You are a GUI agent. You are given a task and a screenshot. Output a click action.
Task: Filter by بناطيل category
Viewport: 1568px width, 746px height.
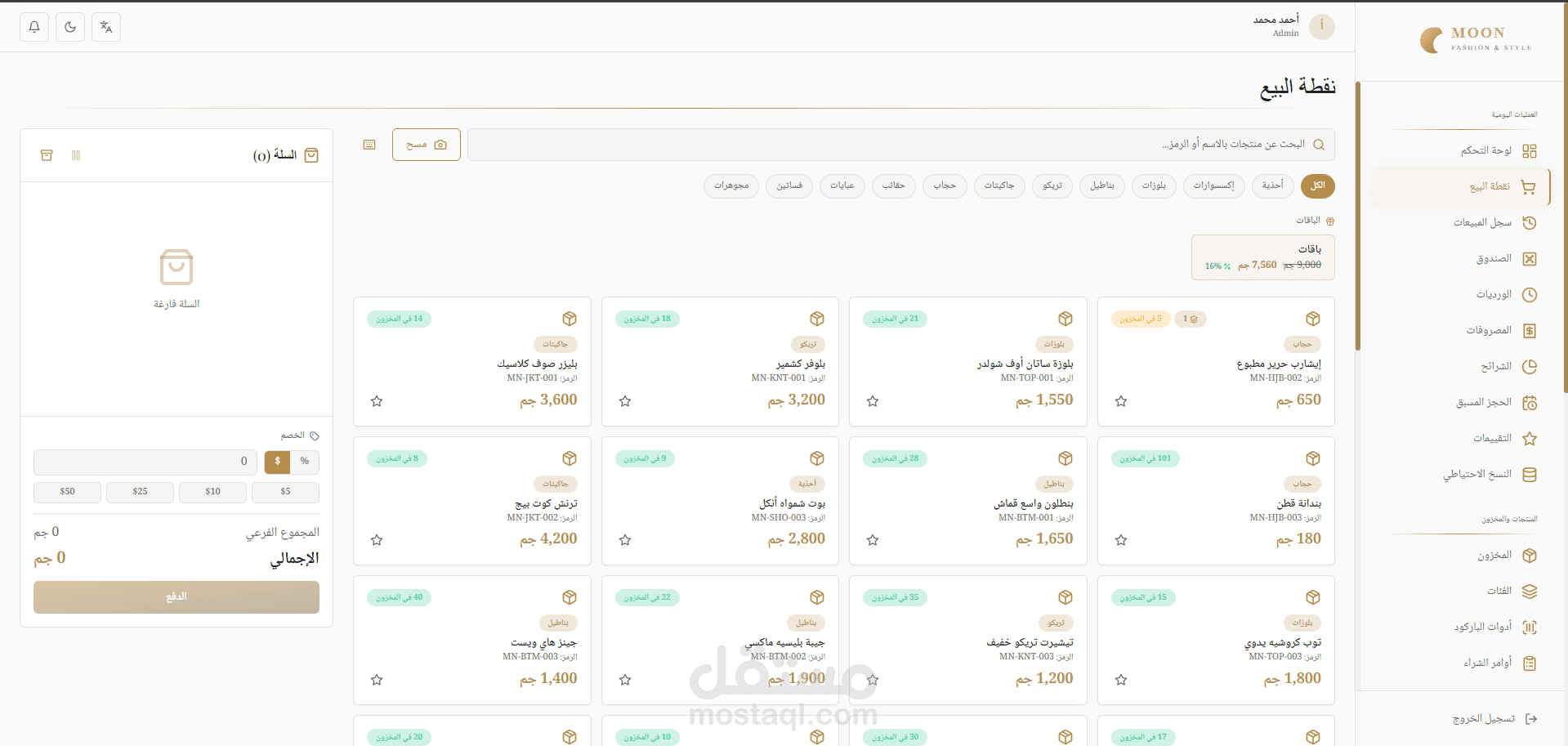click(1101, 186)
